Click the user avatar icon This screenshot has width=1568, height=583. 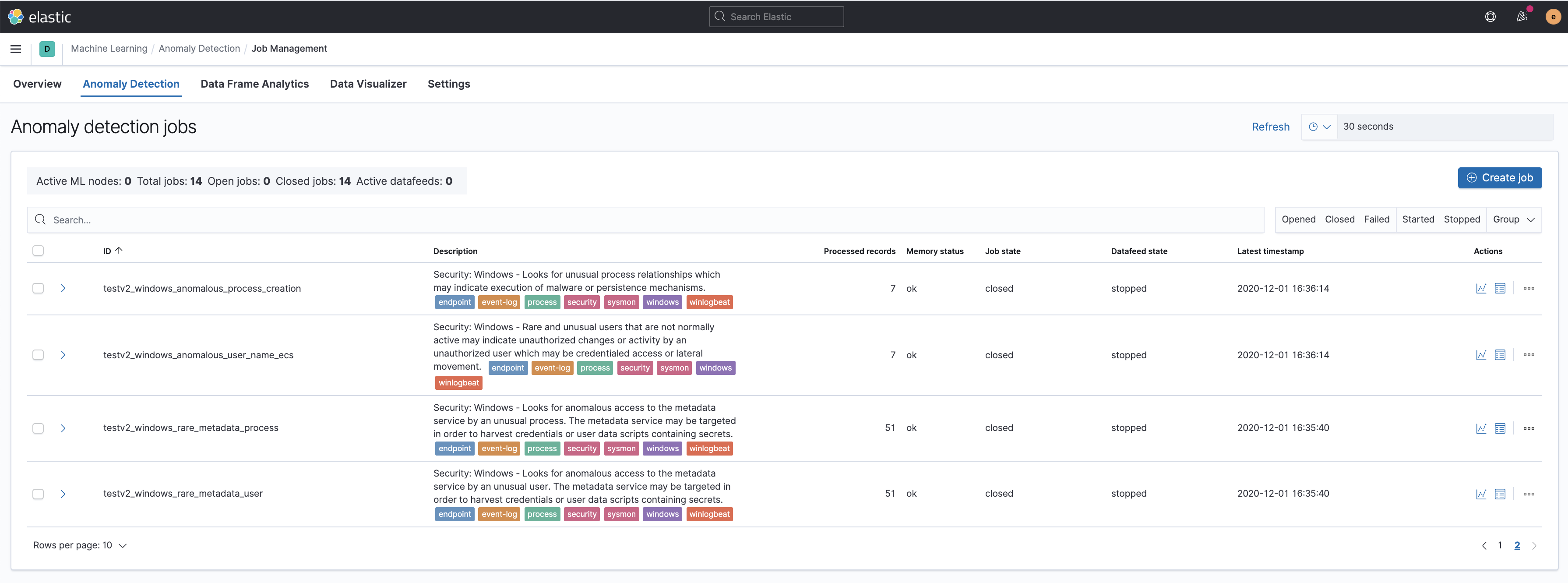[1553, 17]
